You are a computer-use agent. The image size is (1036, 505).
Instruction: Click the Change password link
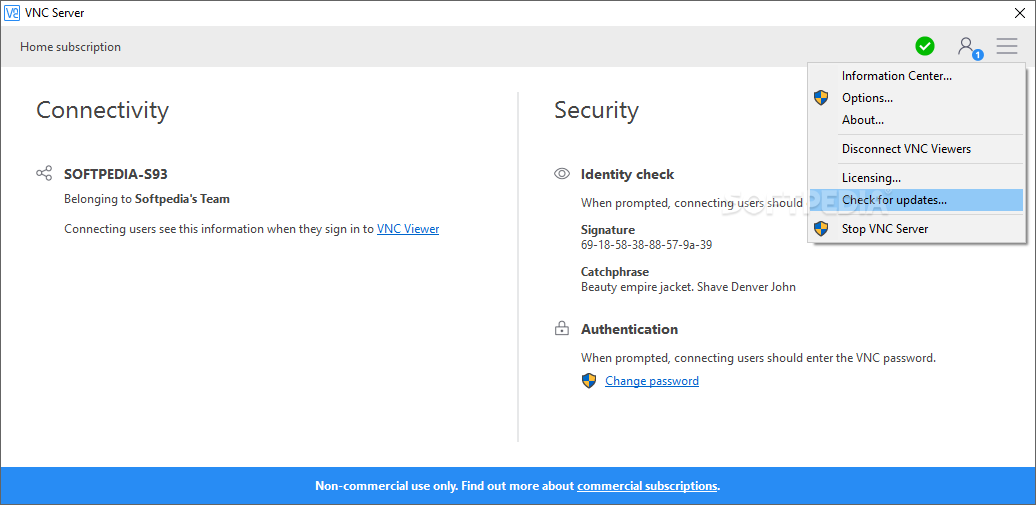pos(651,381)
